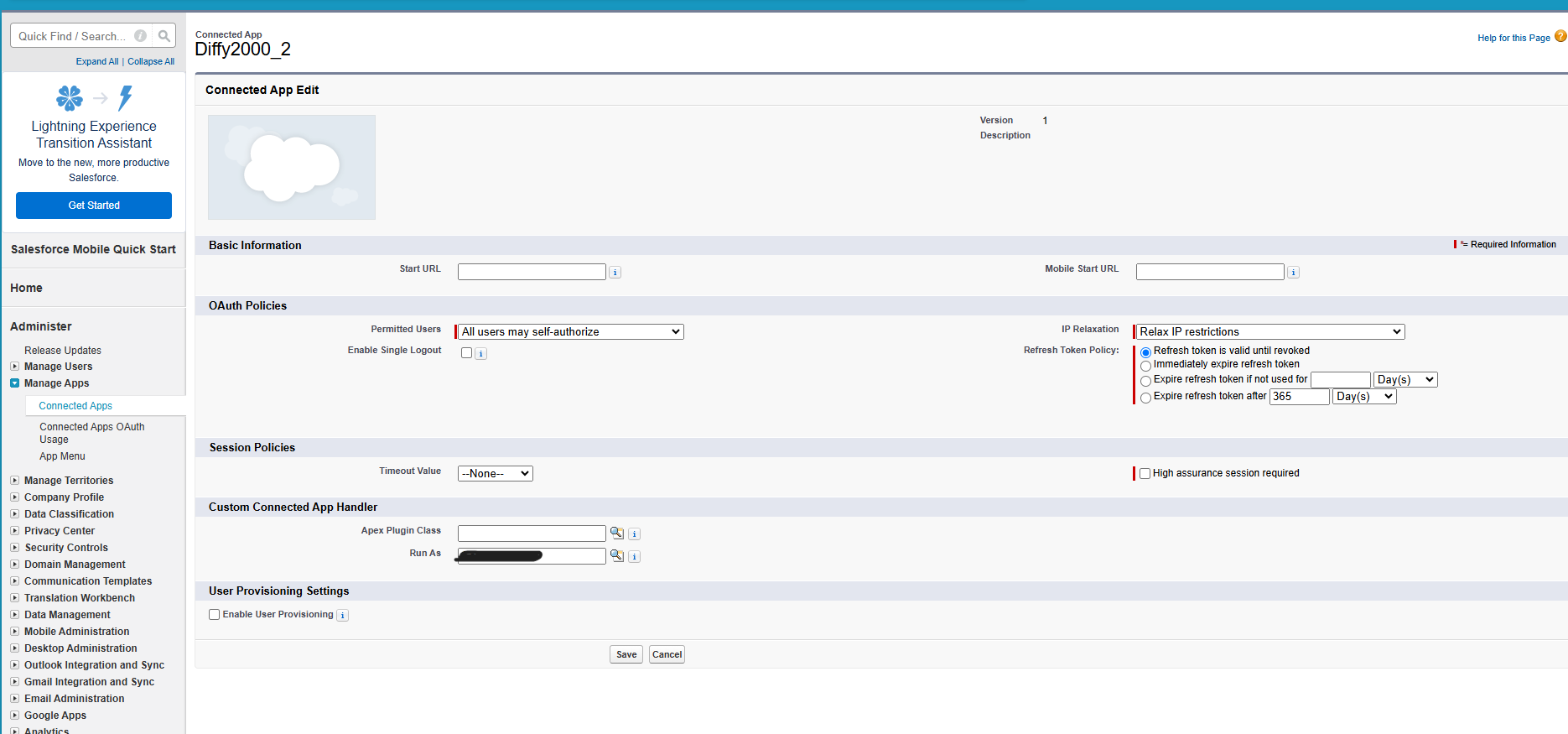
Task: Open Mobile Administration in the sidebar
Action: click(x=76, y=631)
